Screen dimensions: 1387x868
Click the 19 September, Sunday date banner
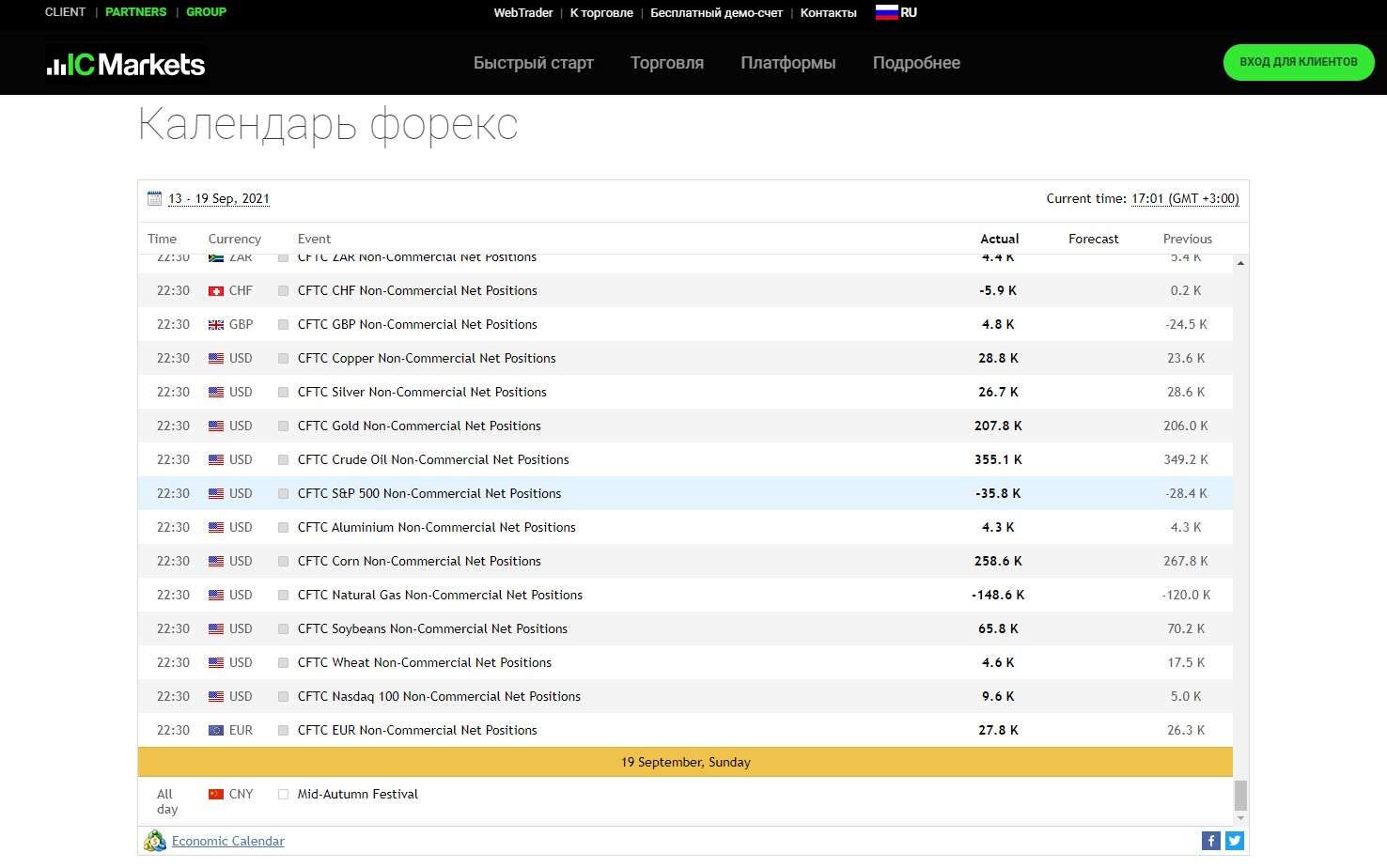685,762
